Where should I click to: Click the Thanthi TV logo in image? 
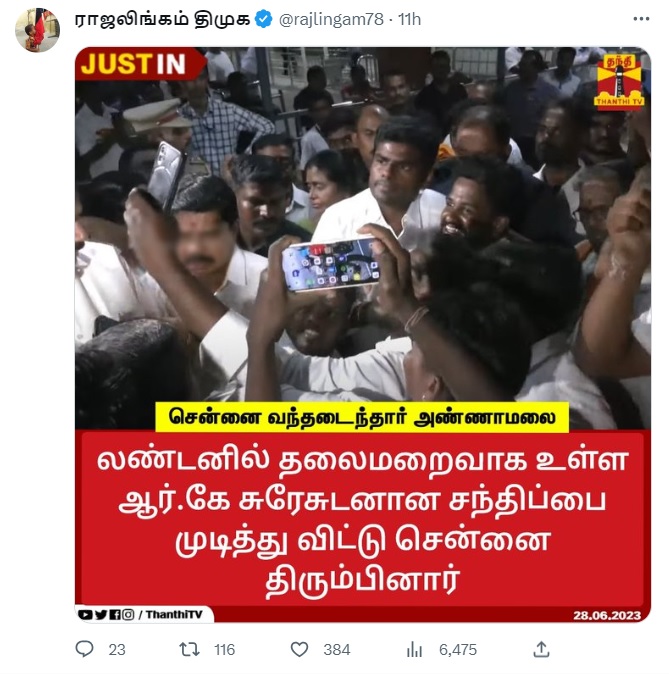click(x=620, y=81)
